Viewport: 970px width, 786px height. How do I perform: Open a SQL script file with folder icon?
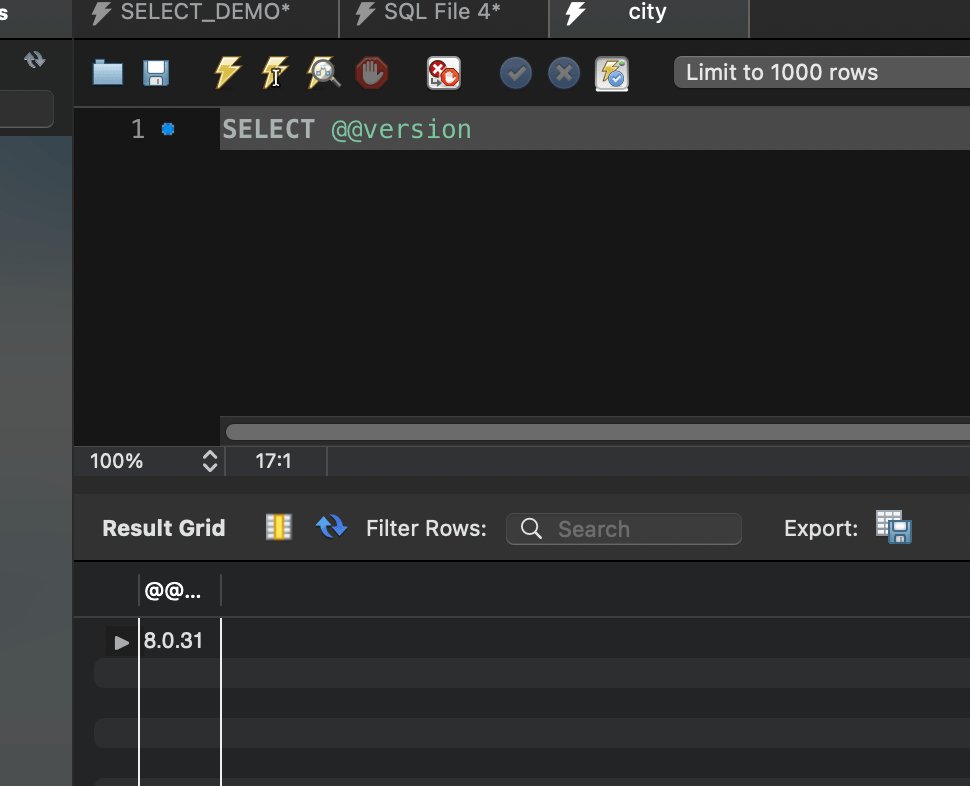[107, 73]
